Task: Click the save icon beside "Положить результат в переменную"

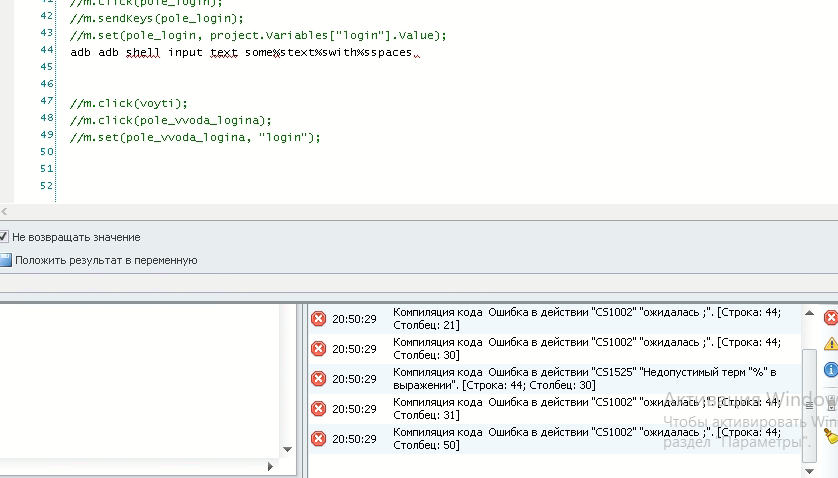Action: pyautogui.click(x=5, y=260)
